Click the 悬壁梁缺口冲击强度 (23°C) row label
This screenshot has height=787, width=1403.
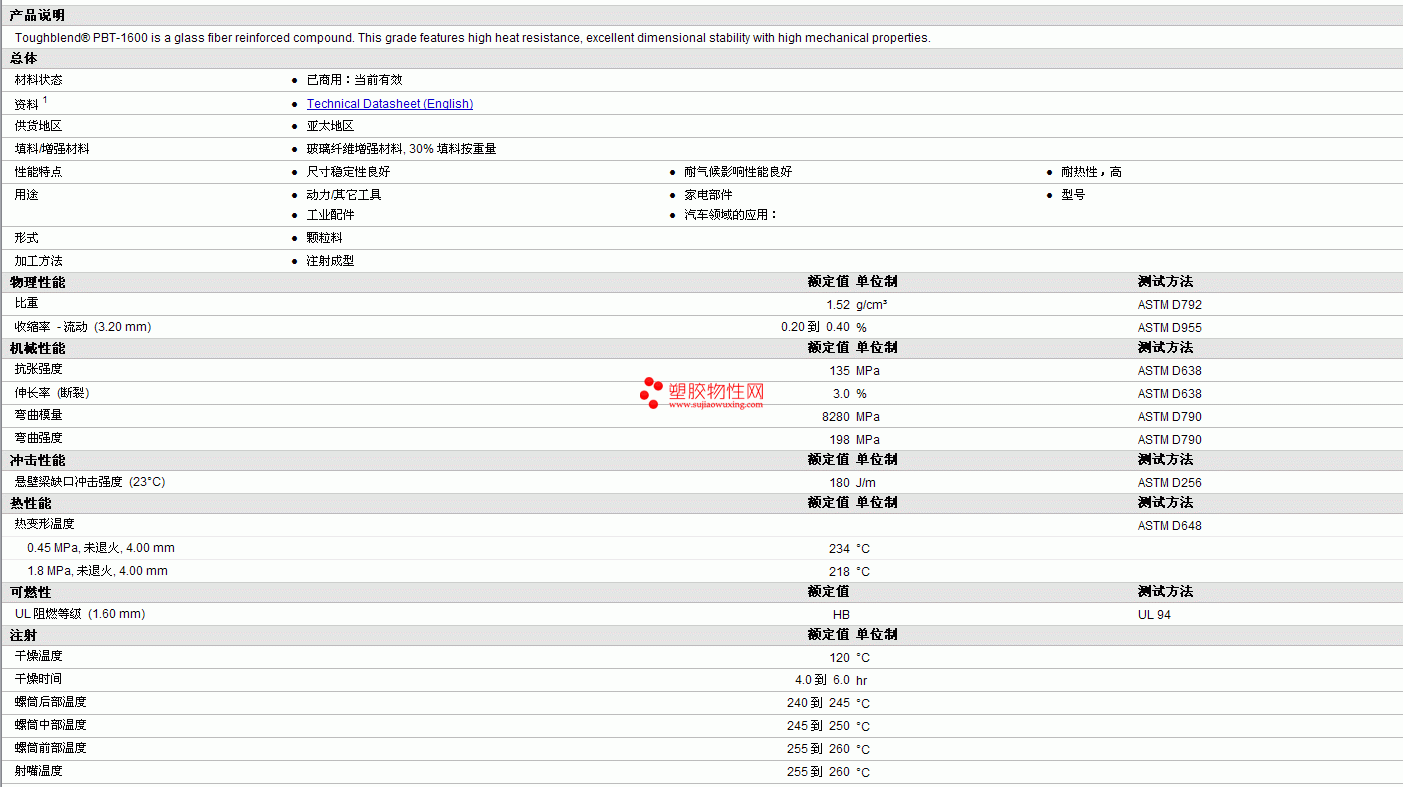[90, 482]
